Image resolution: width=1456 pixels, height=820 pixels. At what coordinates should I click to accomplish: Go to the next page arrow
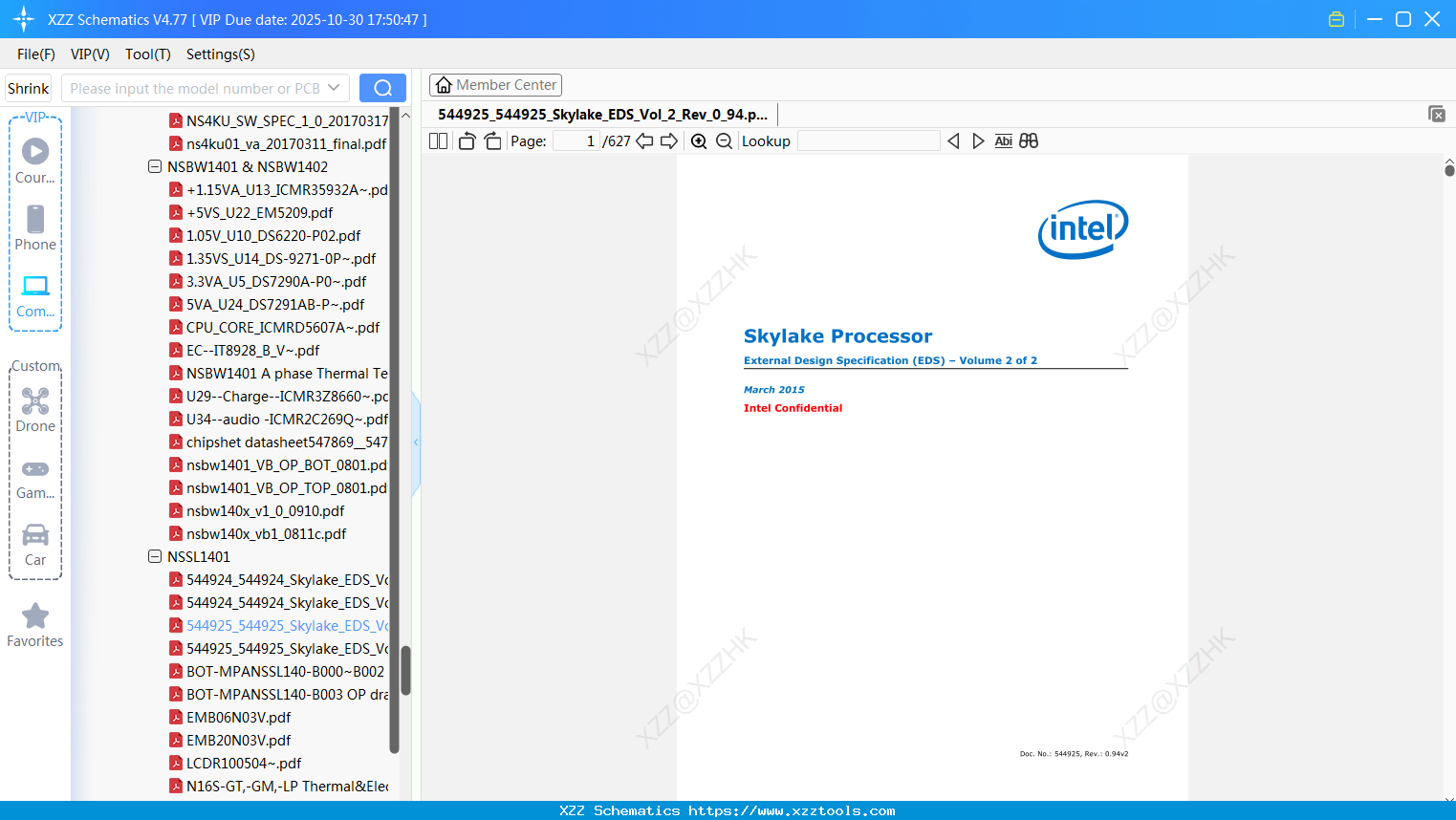coord(669,141)
